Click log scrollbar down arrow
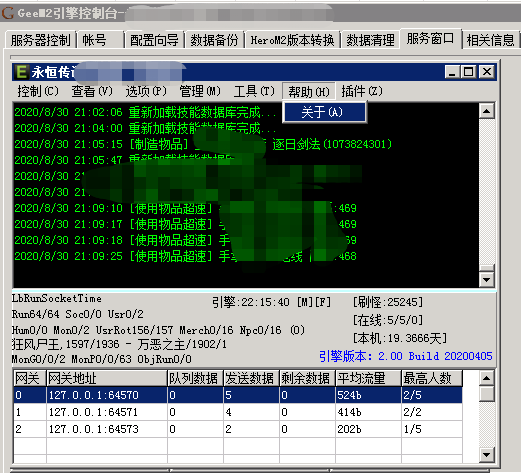Viewport: 521px width, 473px height. (x=486, y=279)
